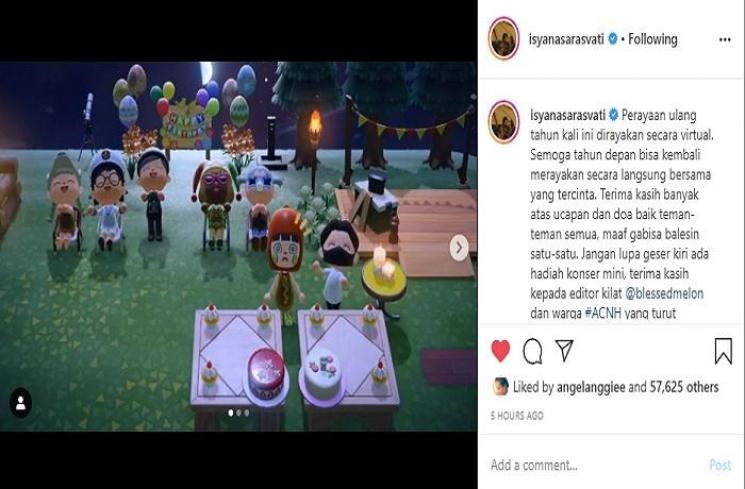Open the 5 hours ago timestamp

[x=517, y=416]
